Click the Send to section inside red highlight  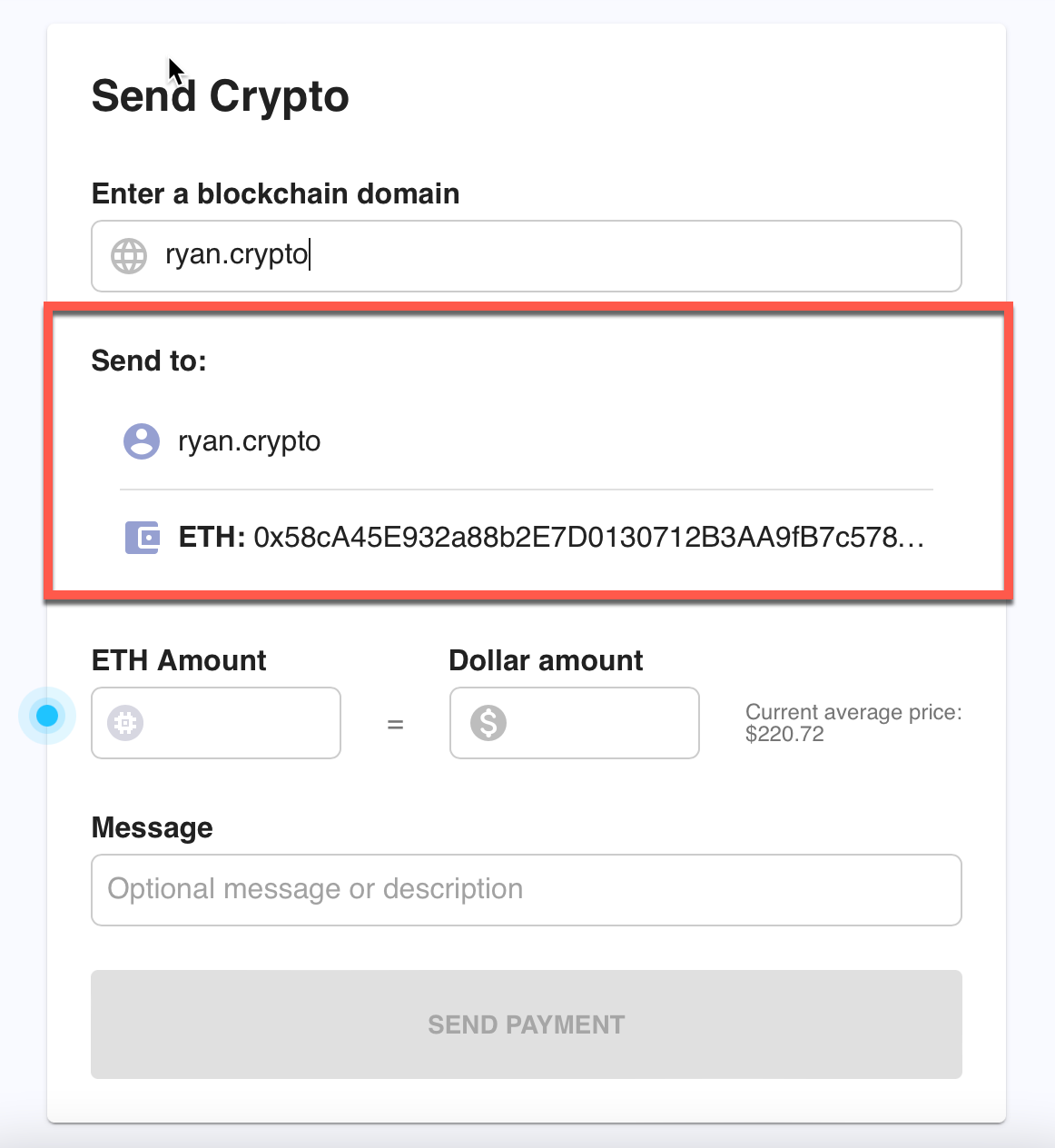[148, 360]
